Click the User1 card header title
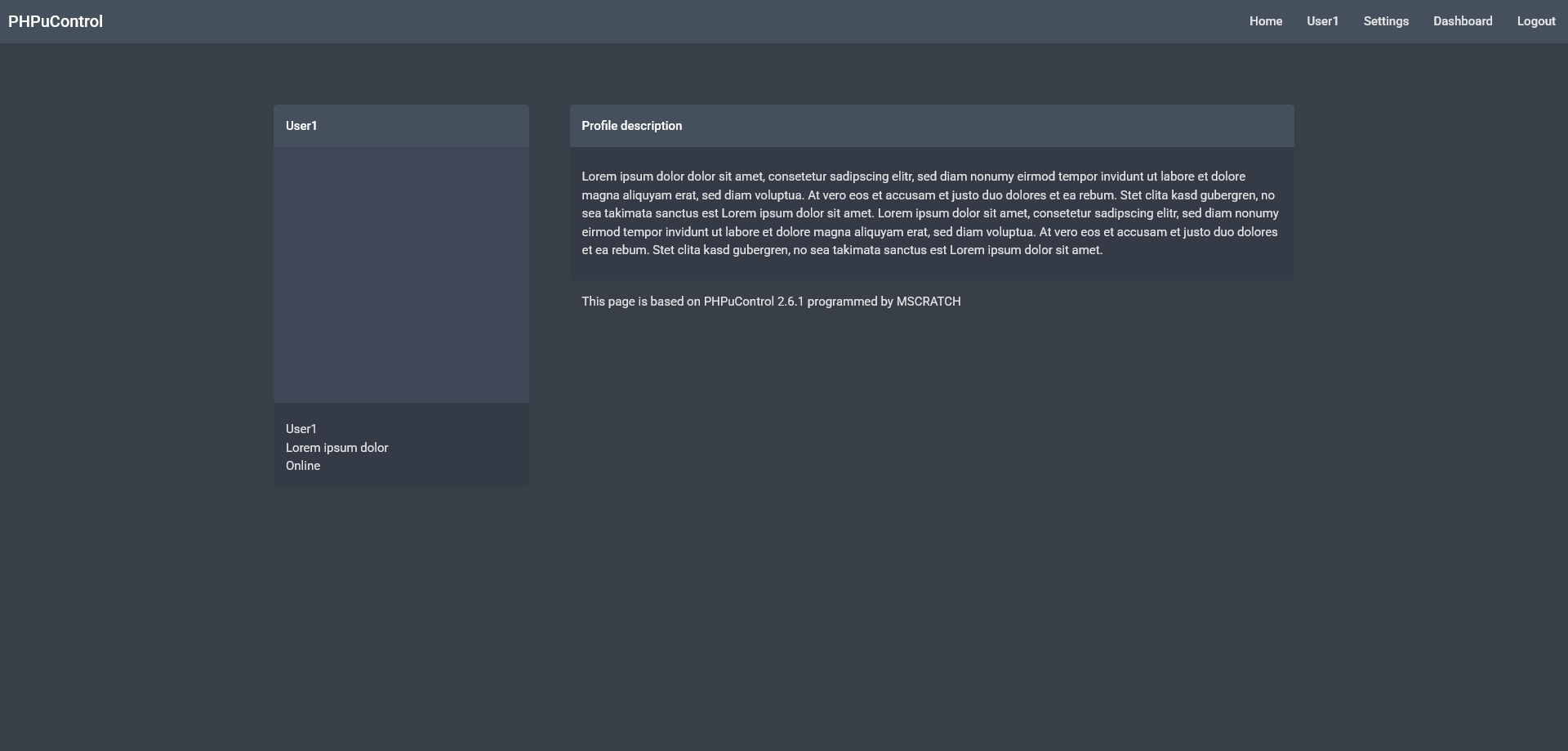This screenshot has height=751, width=1568. pyautogui.click(x=301, y=126)
